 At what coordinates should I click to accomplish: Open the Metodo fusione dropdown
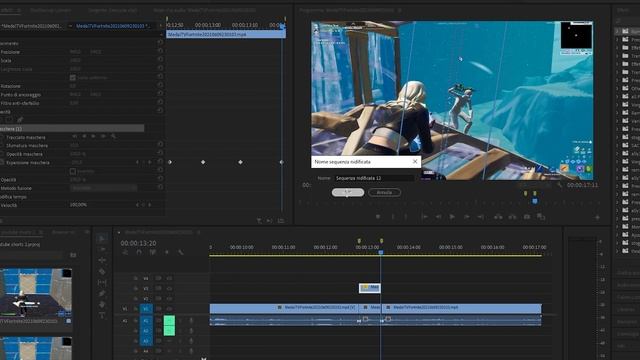[103, 188]
